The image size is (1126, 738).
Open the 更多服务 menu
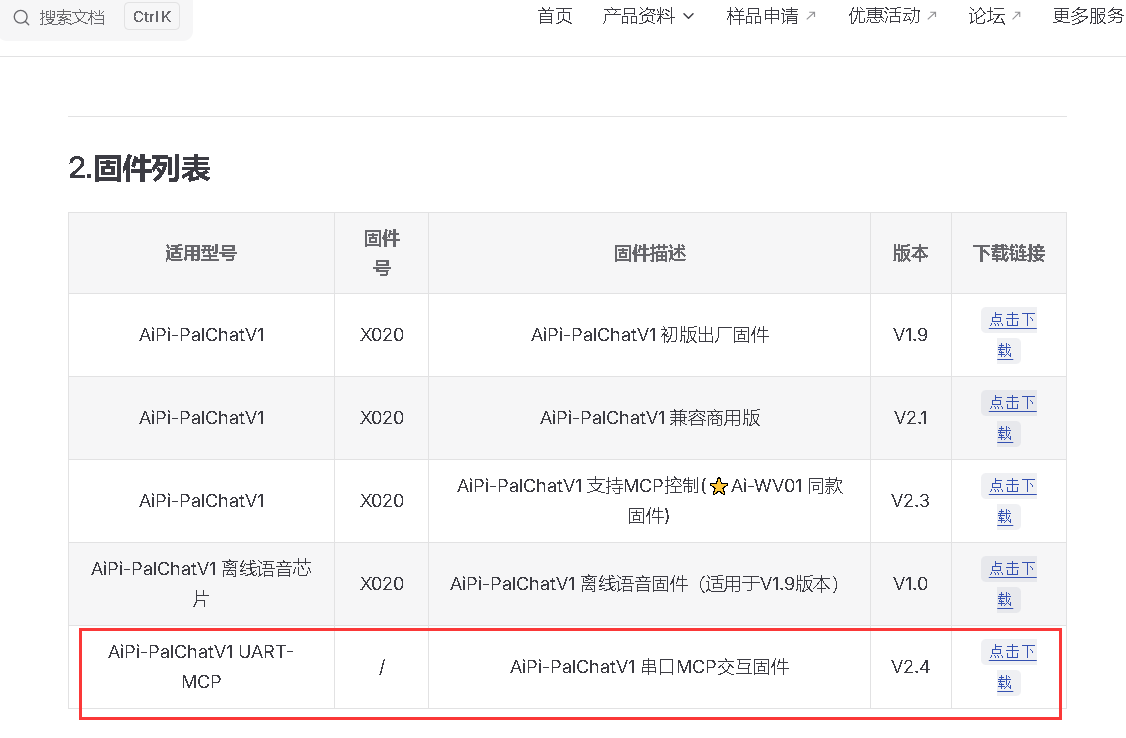[x=1088, y=16]
